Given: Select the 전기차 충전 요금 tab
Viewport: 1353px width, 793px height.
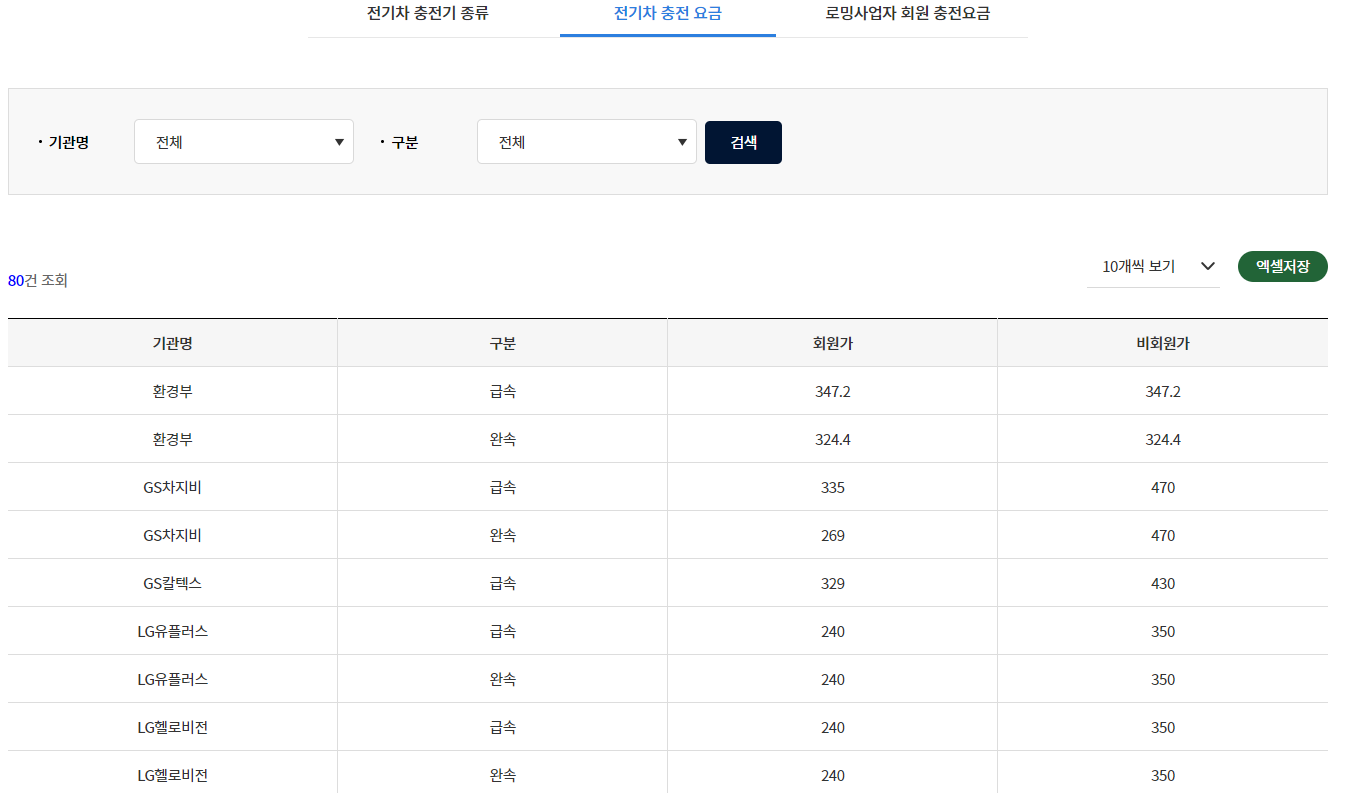Looking at the screenshot, I should tap(667, 14).
